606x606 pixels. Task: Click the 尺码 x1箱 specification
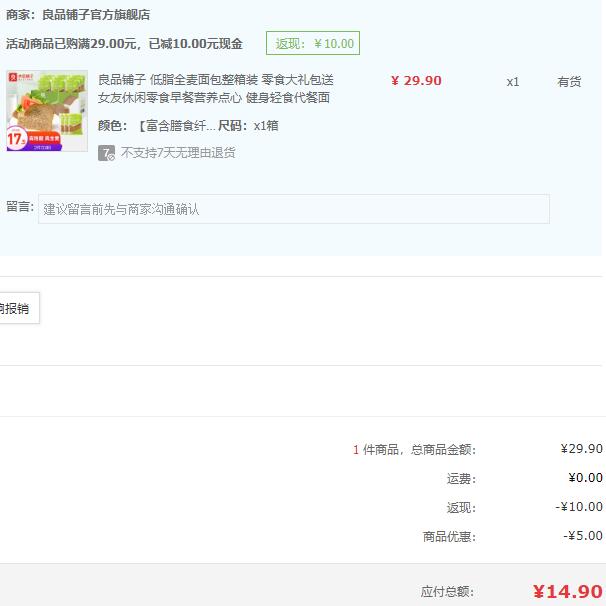pos(248,126)
